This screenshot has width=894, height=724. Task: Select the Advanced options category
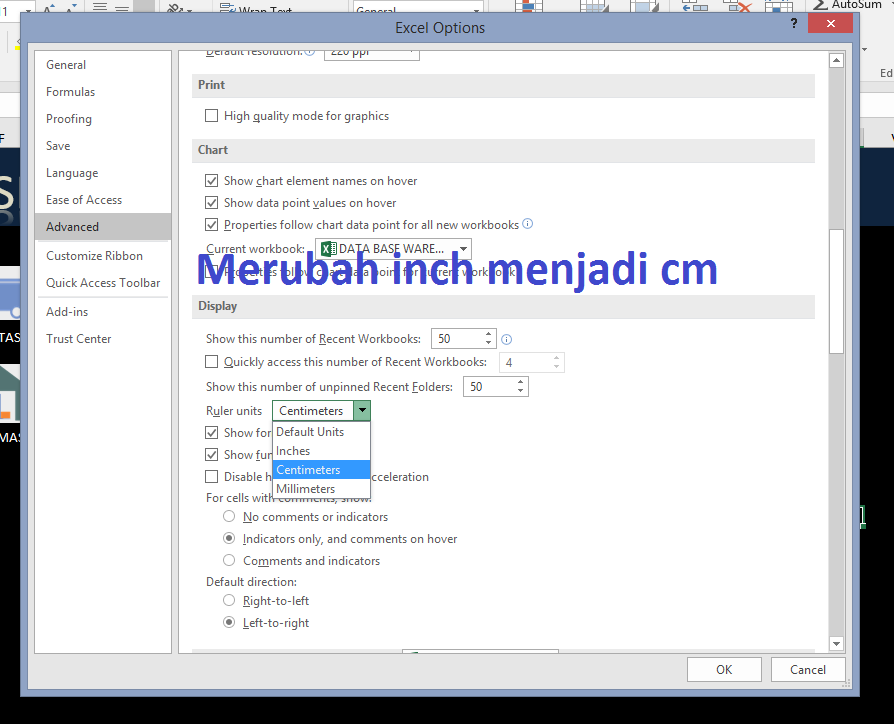click(103, 227)
